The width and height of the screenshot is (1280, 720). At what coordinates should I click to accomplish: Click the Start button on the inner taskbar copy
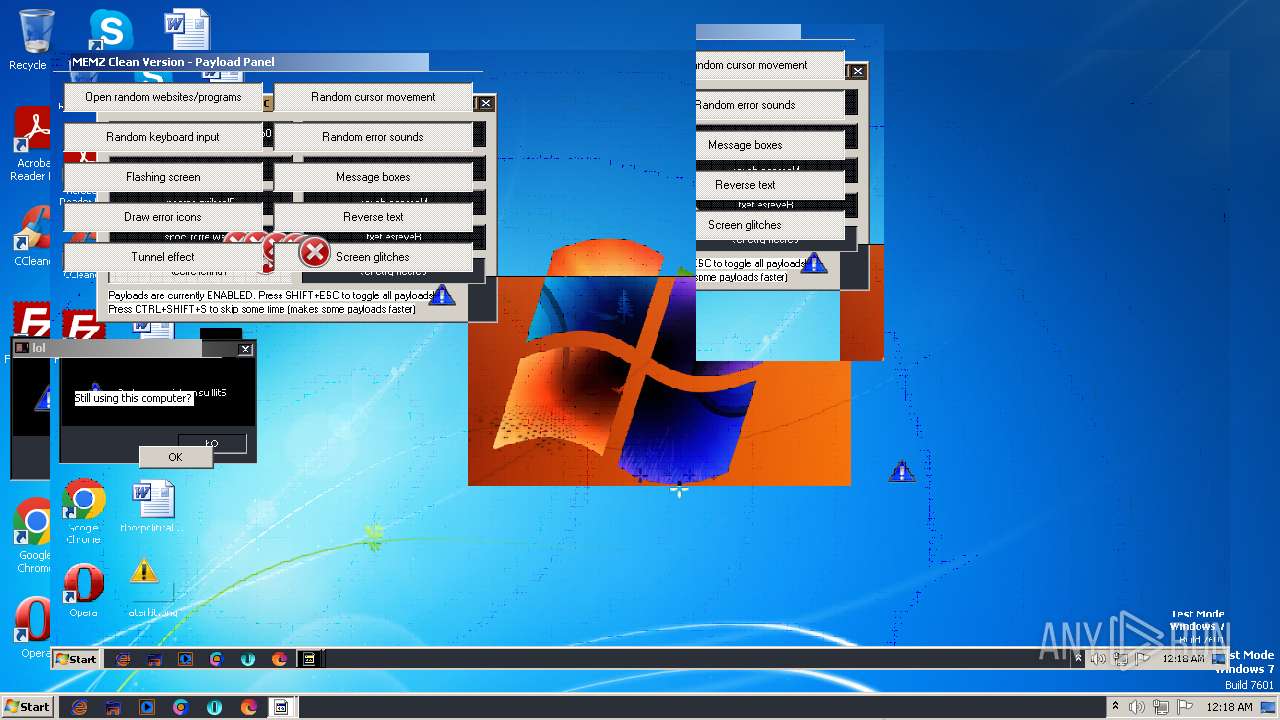coord(76,659)
